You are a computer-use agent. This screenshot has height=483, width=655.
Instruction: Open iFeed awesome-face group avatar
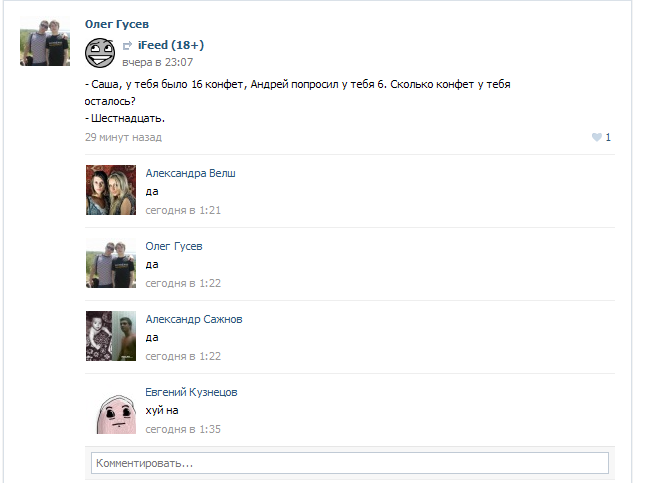coord(100,53)
